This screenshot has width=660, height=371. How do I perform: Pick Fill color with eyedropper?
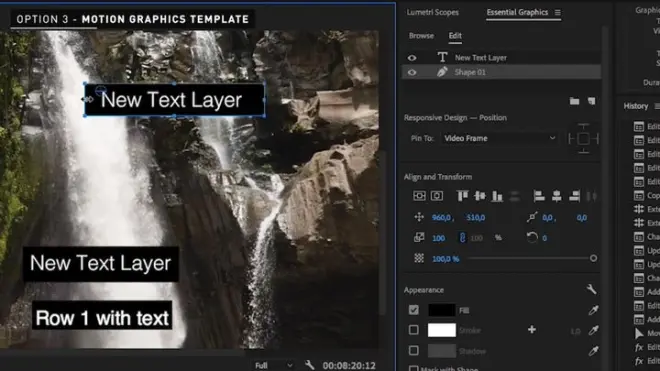593,310
